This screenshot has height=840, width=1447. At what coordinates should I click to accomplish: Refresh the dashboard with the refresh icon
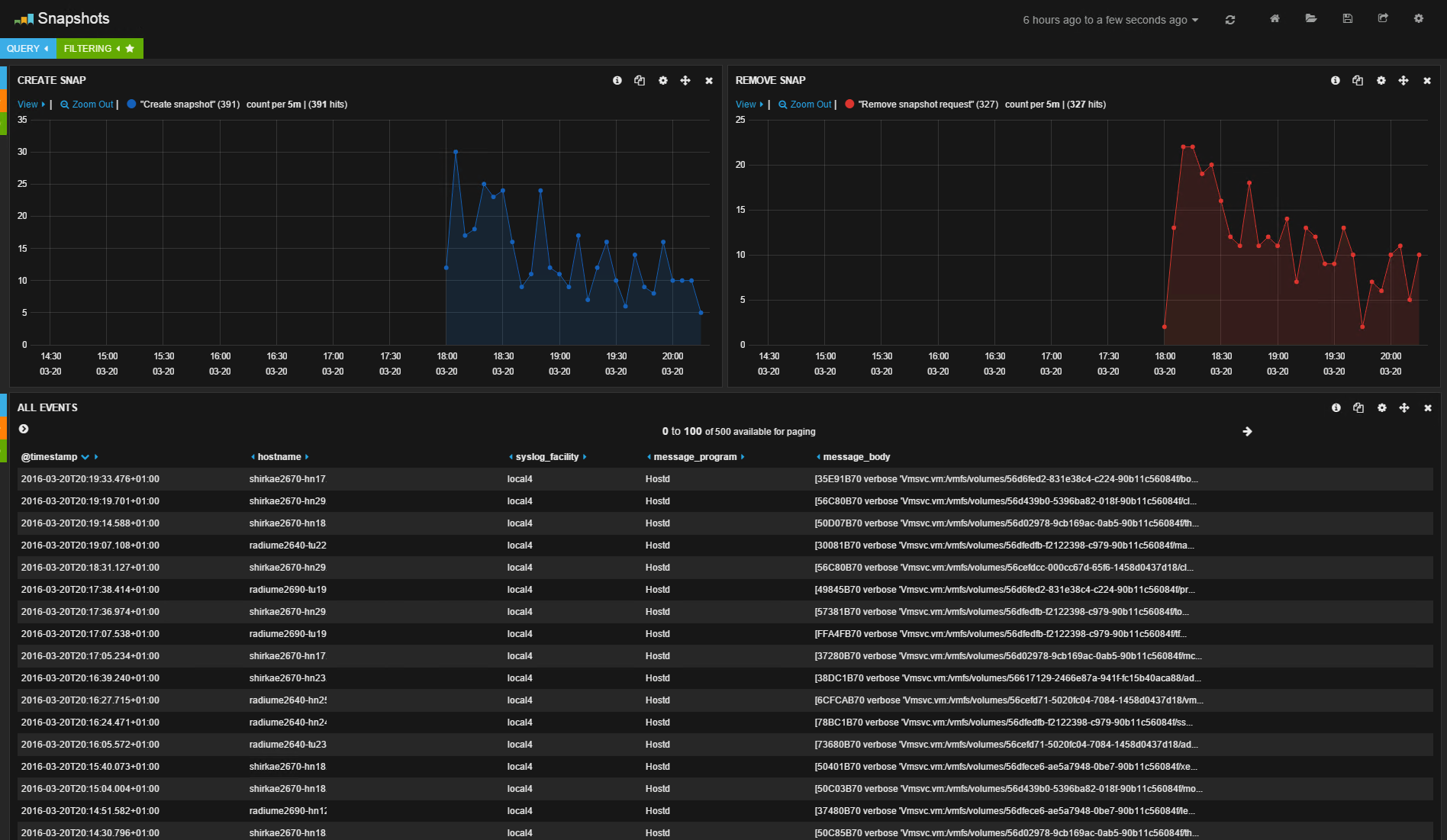pos(1230,20)
